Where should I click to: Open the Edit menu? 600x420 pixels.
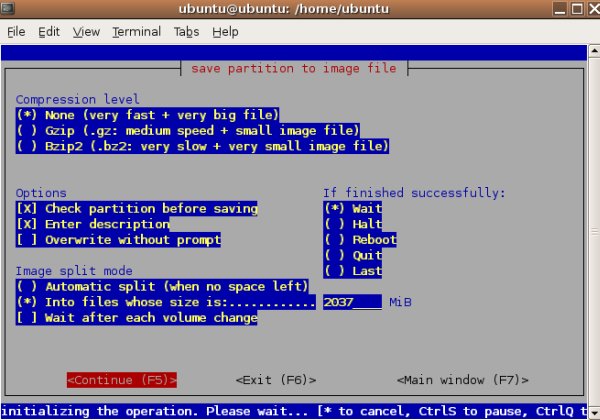coord(49,31)
